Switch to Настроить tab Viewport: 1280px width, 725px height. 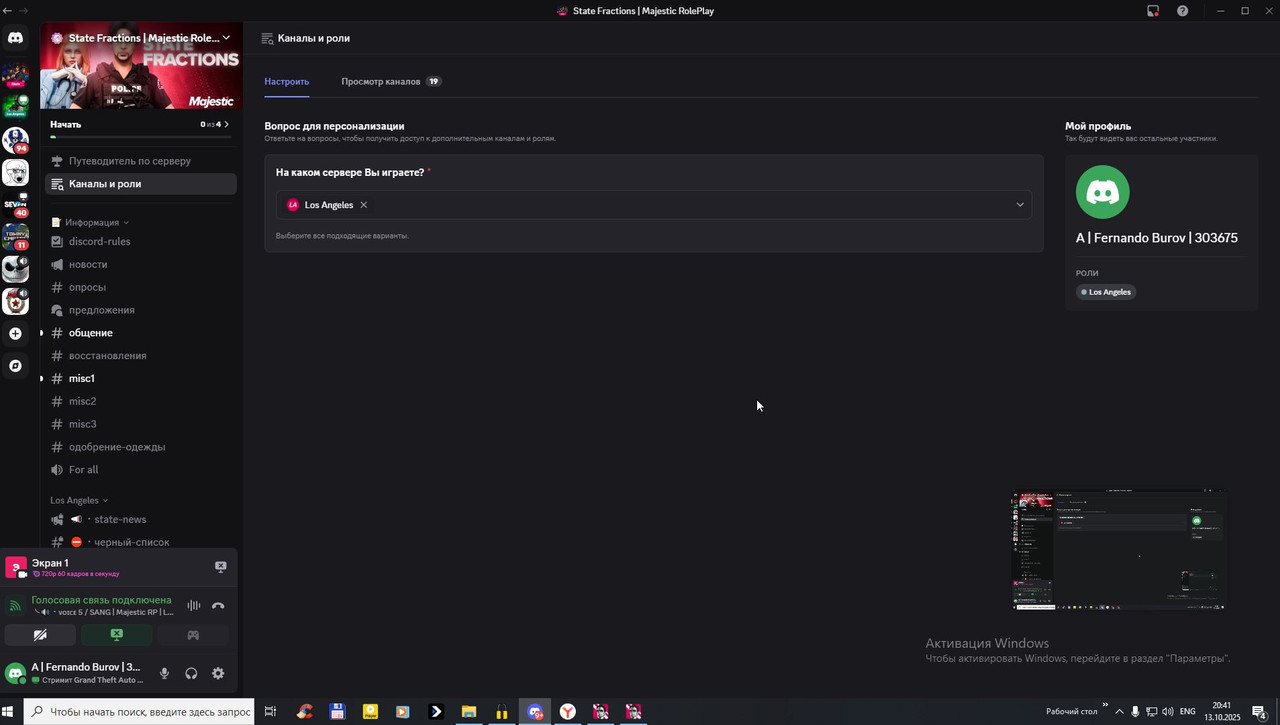287,81
